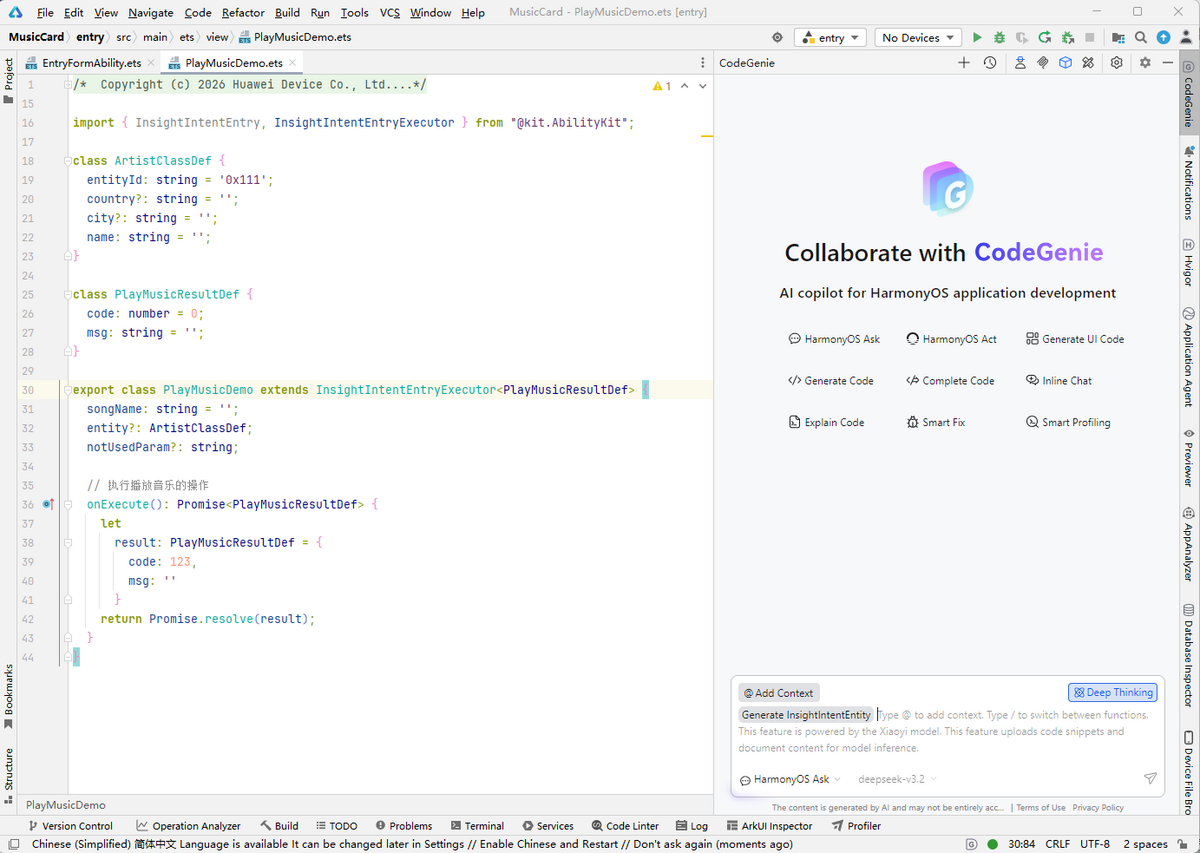Open the Terms of Use link
Viewport: 1200px width, 853px height.
tap(1041, 807)
